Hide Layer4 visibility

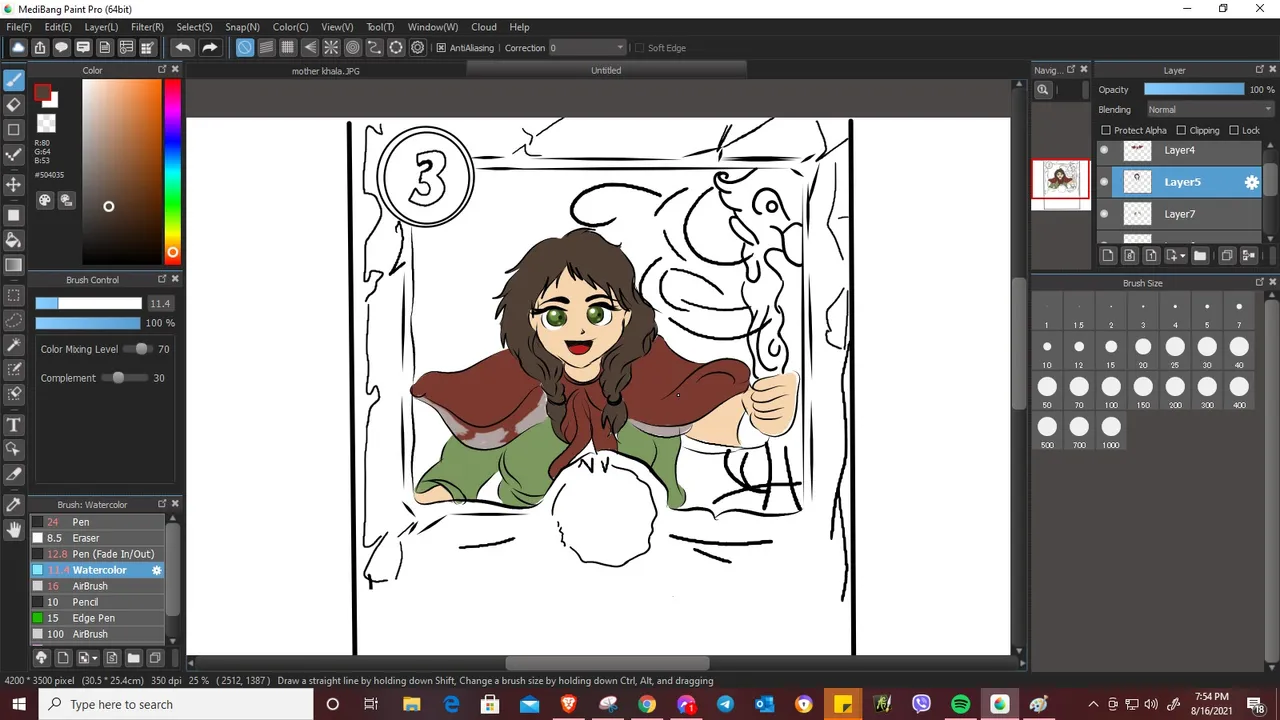click(x=1104, y=150)
